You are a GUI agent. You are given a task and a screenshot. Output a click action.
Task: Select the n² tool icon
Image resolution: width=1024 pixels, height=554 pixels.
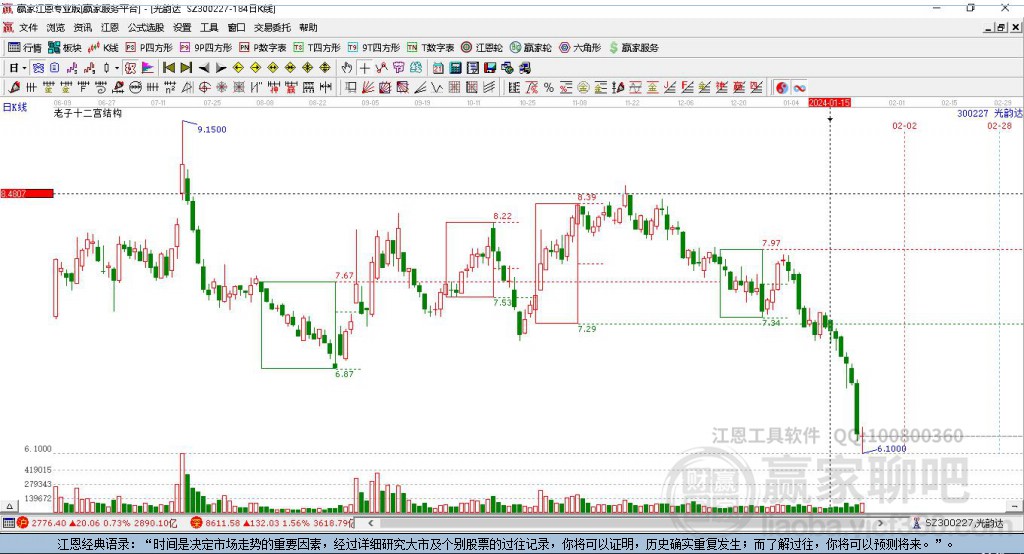170,88
